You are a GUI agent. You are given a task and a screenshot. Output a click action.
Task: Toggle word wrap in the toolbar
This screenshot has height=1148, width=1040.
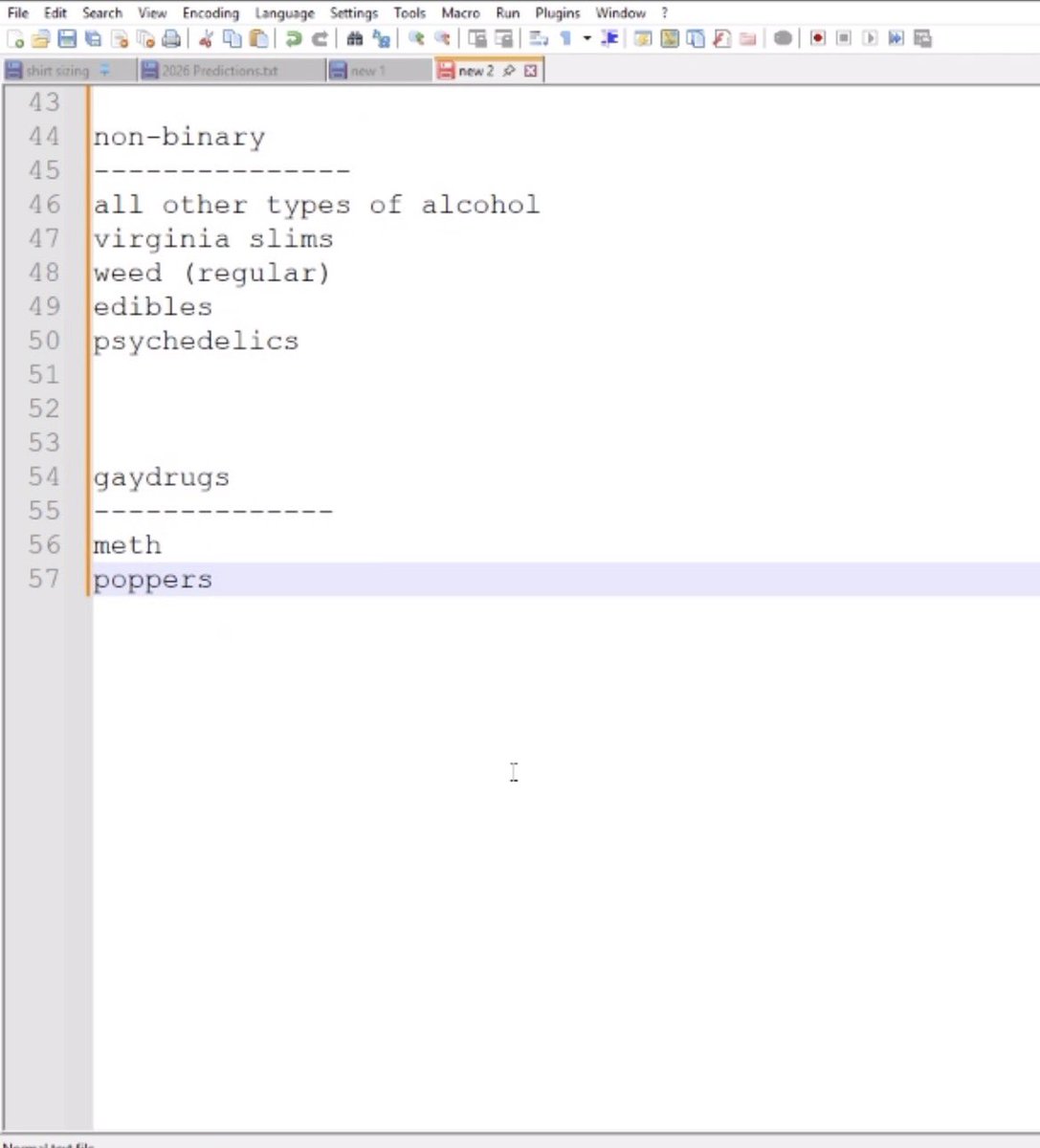coord(539,39)
